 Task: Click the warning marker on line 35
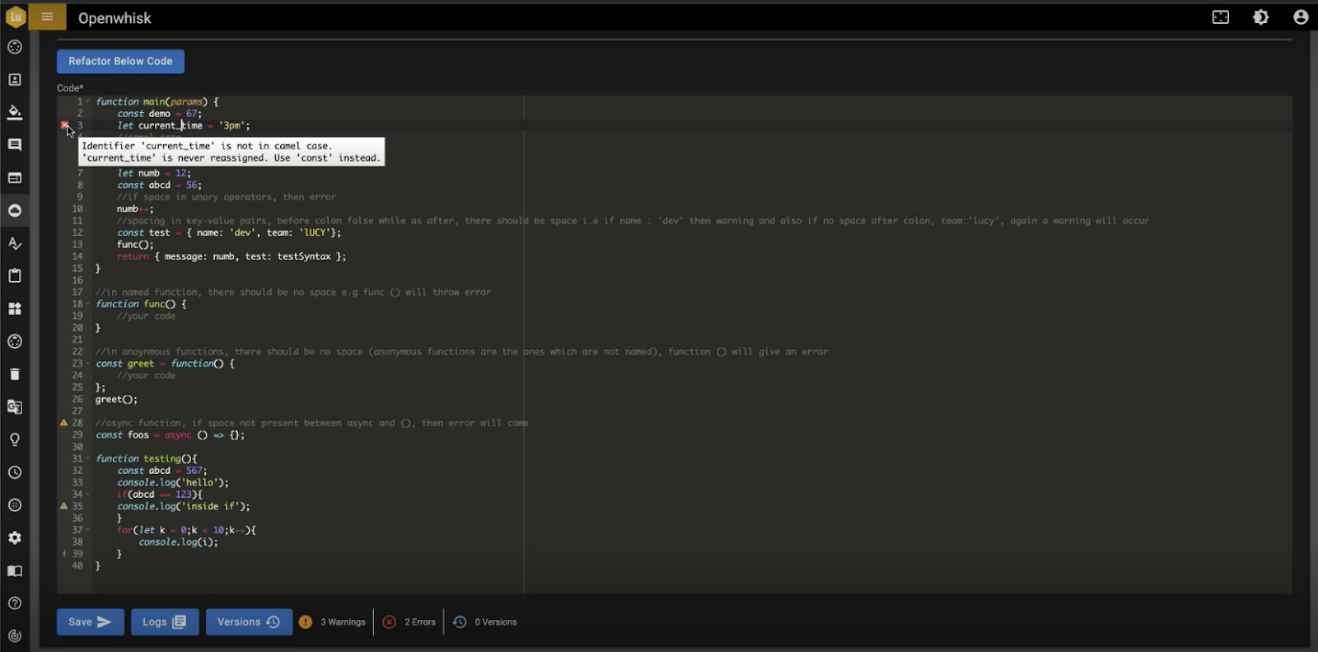point(64,506)
